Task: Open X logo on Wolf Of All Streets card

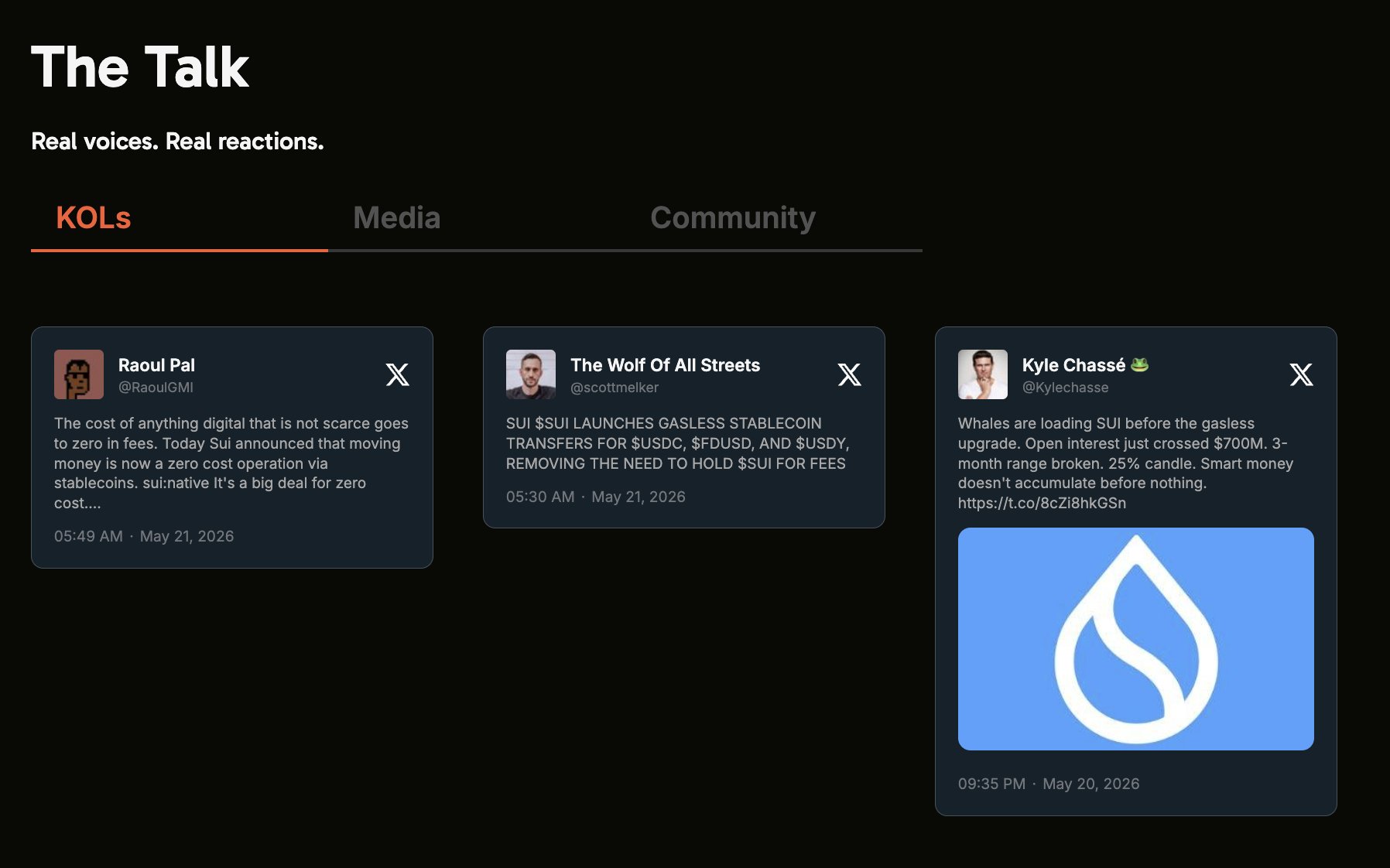Action: pyautogui.click(x=849, y=374)
